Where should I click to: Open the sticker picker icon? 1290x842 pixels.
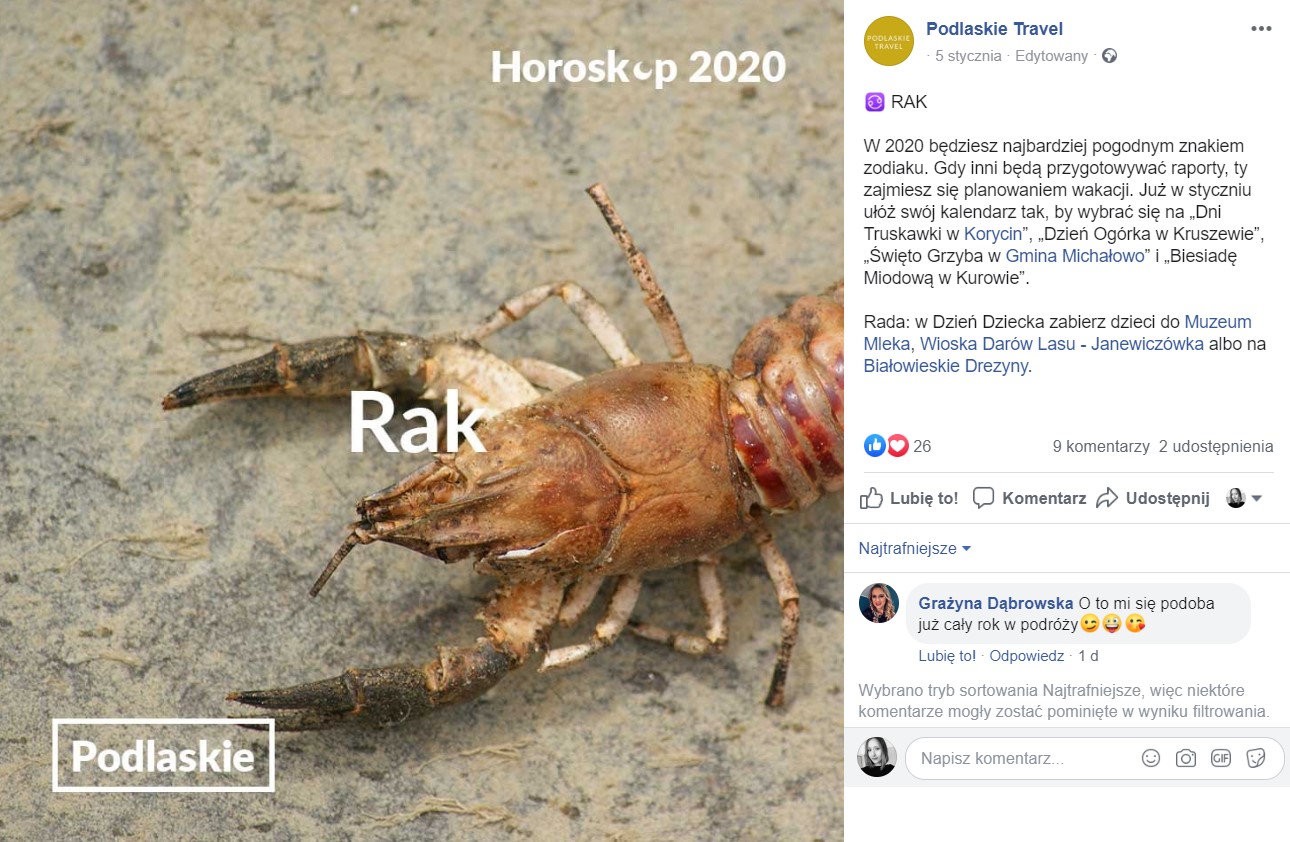(1256, 758)
